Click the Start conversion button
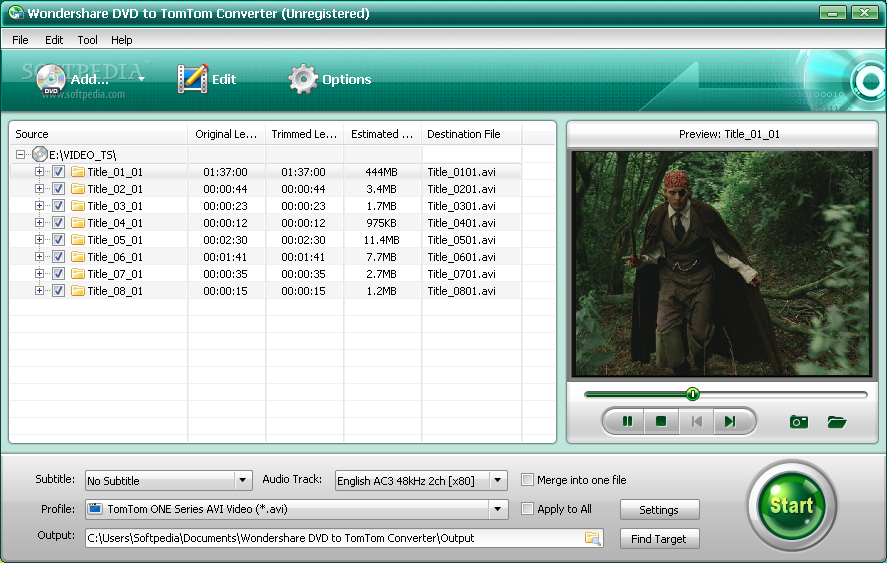 [x=791, y=505]
